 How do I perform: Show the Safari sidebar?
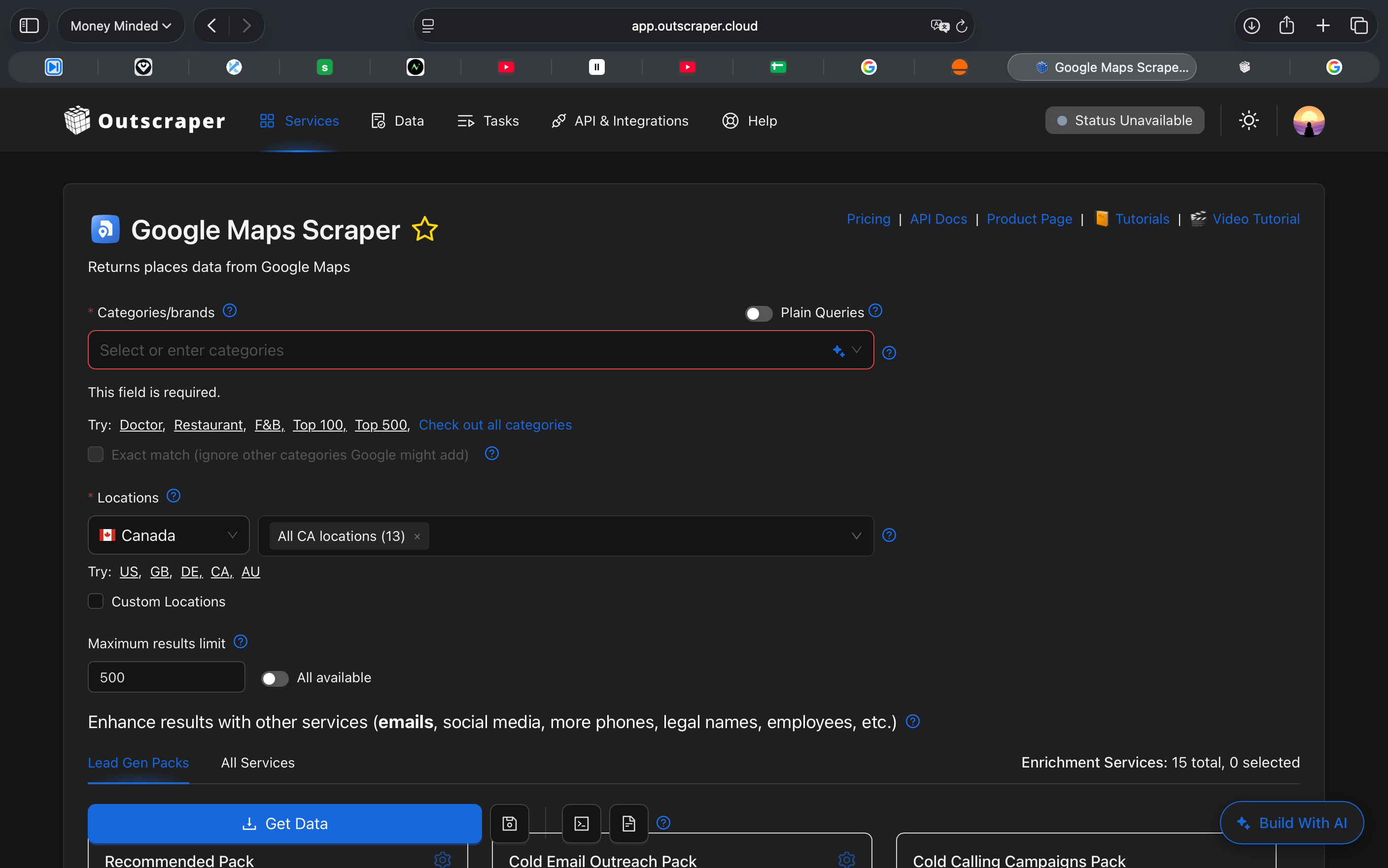[x=29, y=26]
